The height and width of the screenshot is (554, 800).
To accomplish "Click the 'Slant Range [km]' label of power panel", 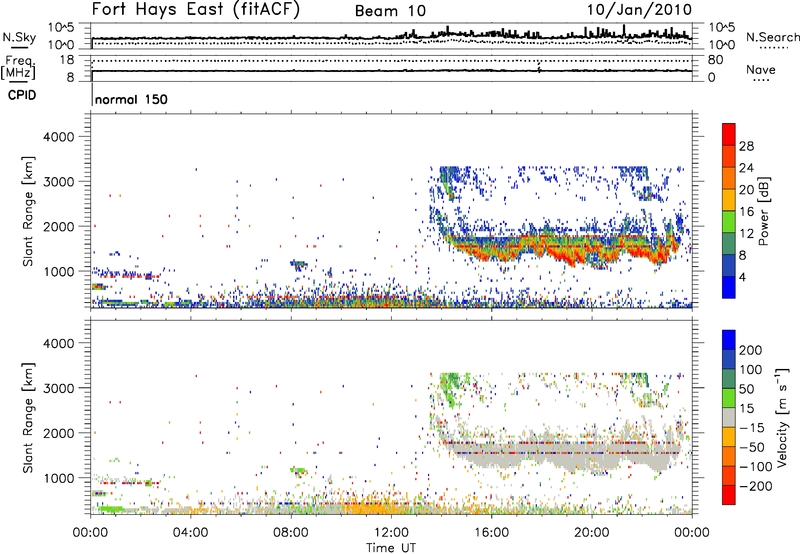I will [x=28, y=211].
